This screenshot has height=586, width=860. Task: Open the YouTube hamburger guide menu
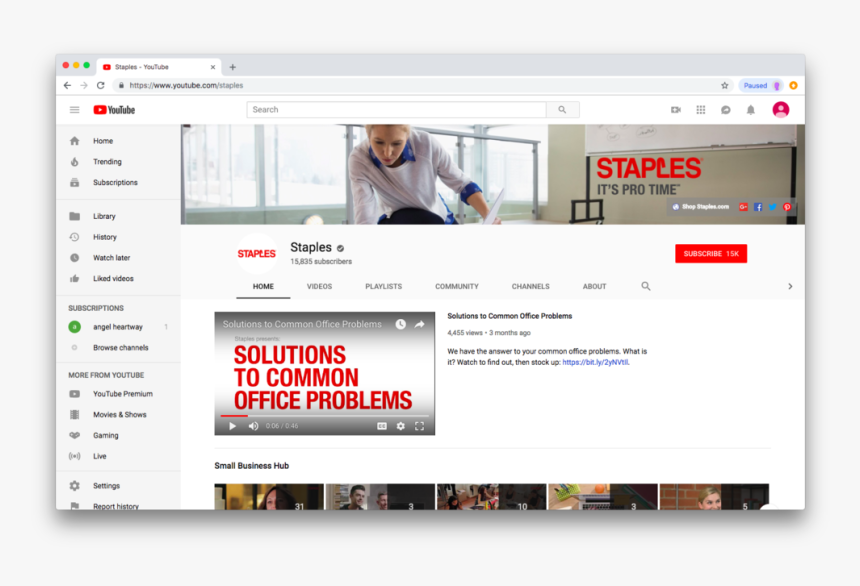click(x=75, y=110)
